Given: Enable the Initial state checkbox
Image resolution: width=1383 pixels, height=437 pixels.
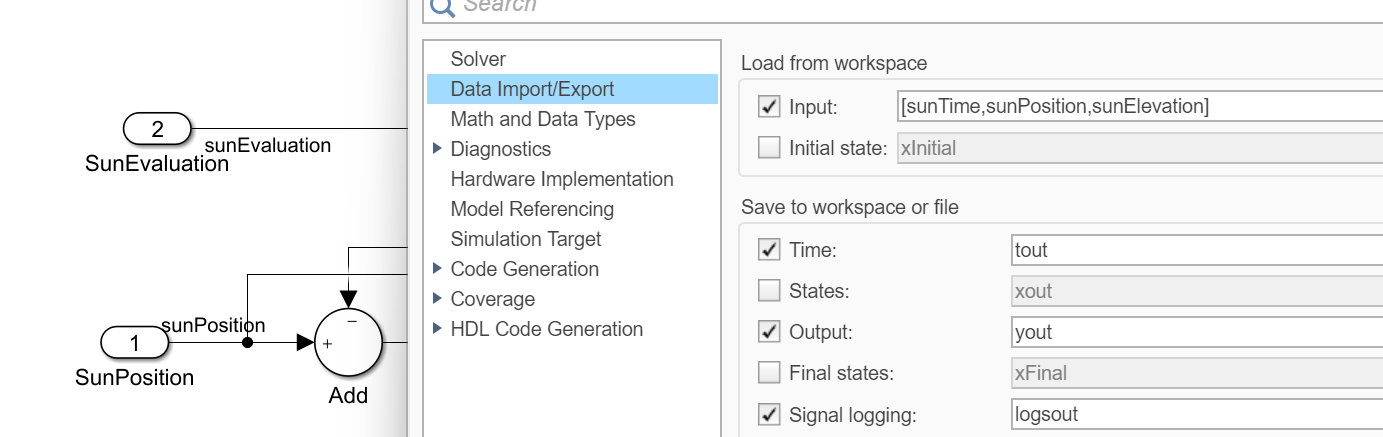Looking at the screenshot, I should click(x=769, y=149).
